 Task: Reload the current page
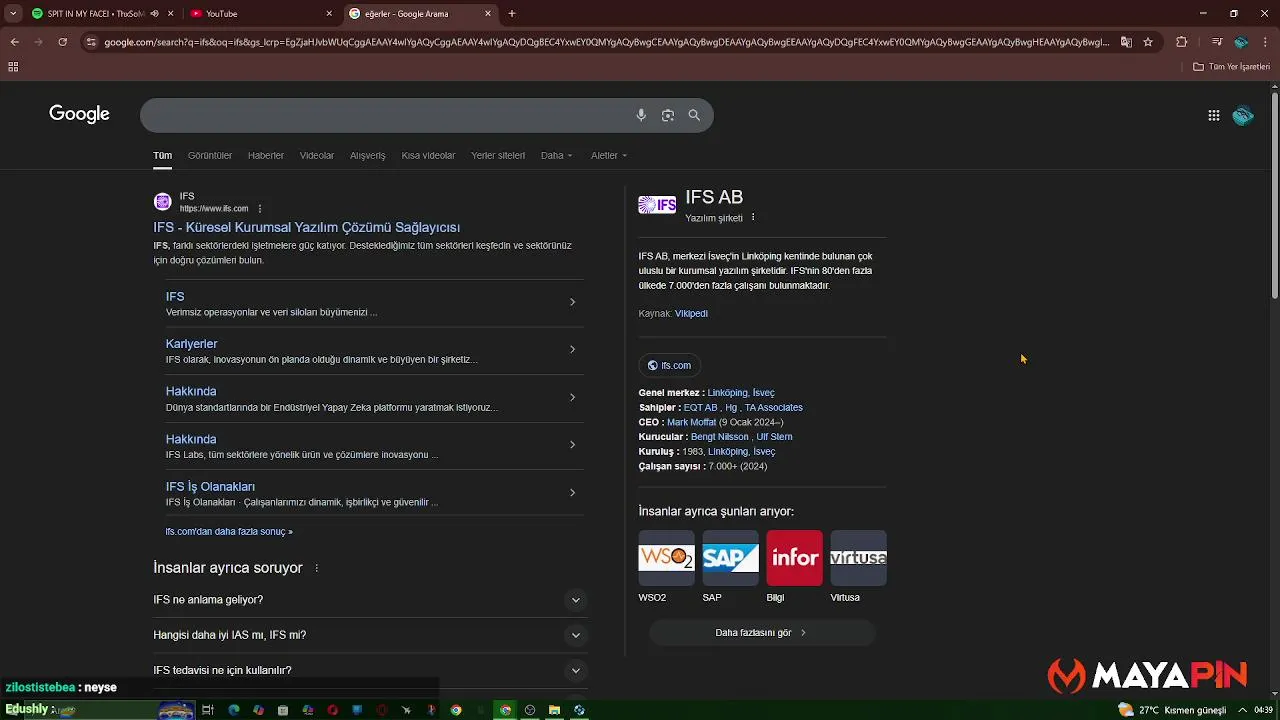[x=62, y=42]
